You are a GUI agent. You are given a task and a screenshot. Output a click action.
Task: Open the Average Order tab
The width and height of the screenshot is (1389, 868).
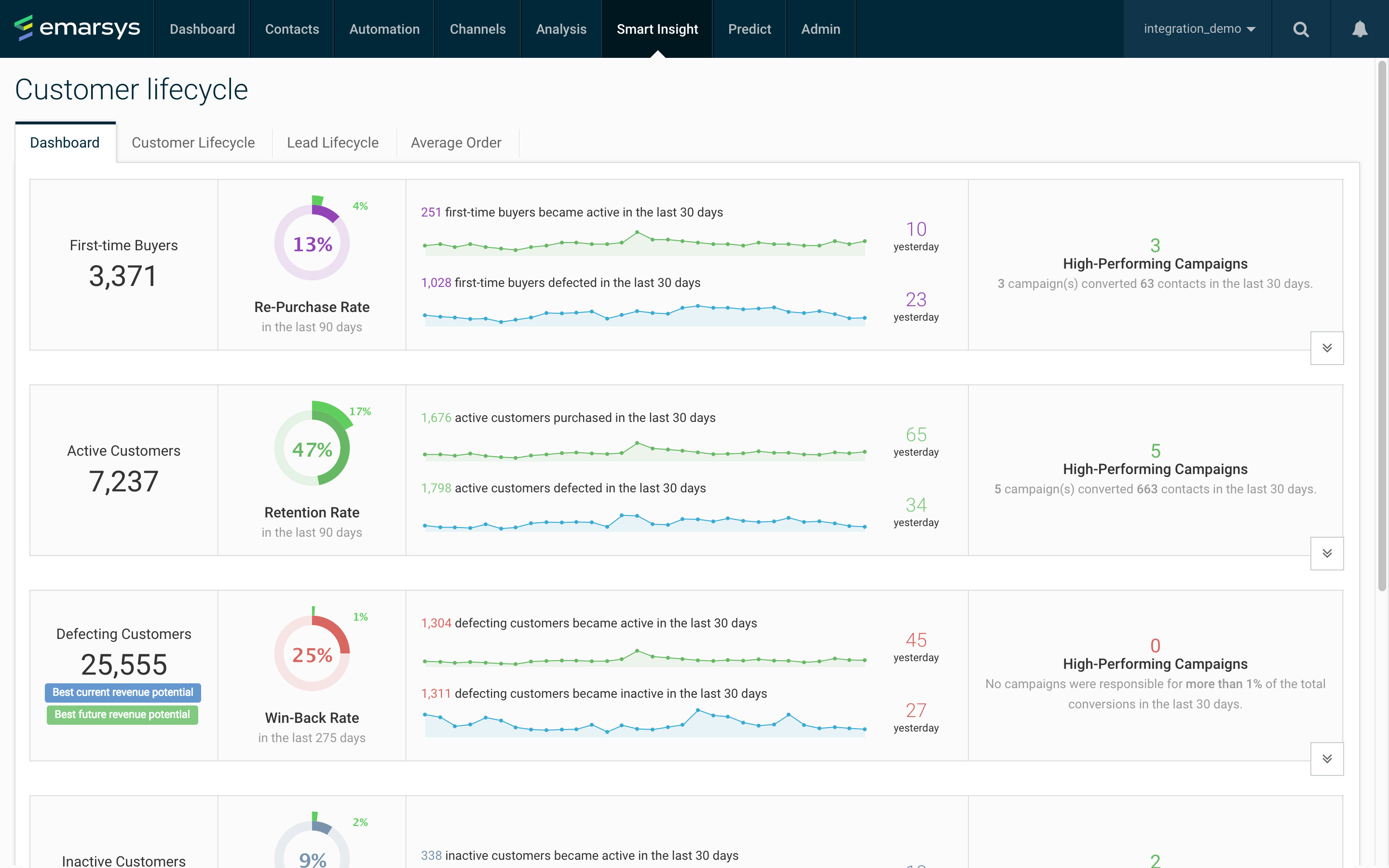[x=456, y=142]
